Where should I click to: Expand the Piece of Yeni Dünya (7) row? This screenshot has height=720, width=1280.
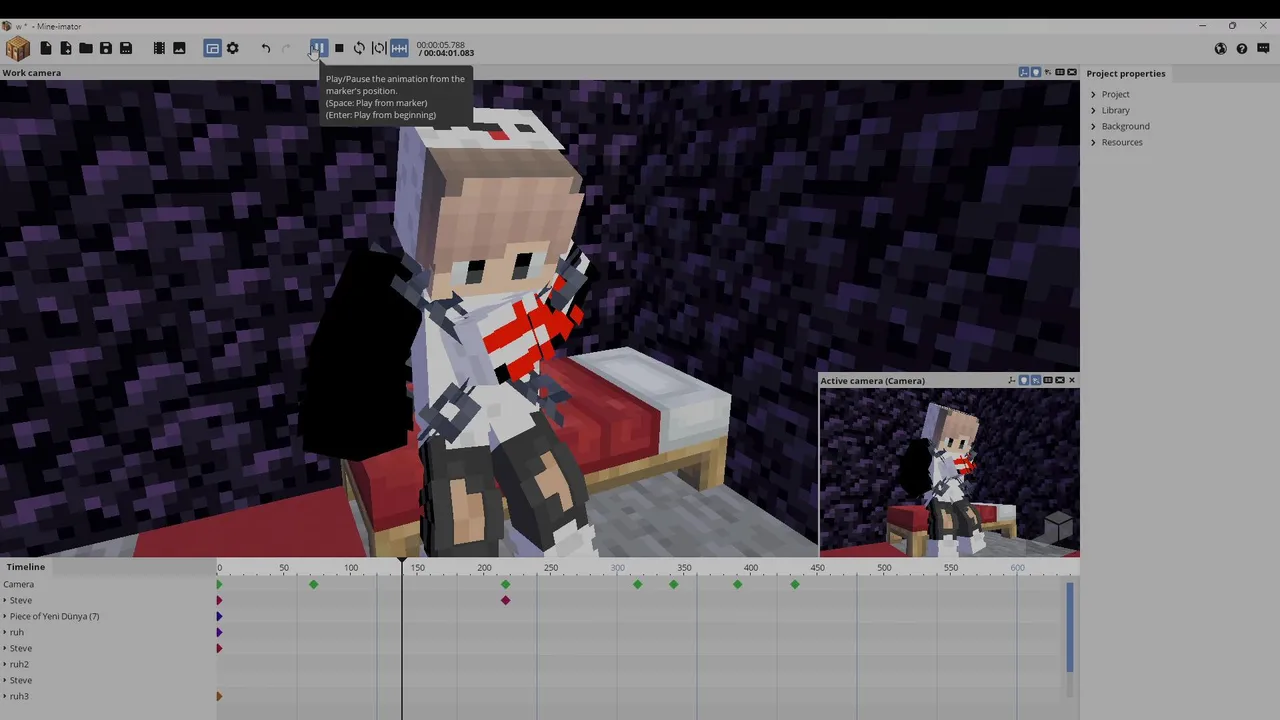click(5, 616)
